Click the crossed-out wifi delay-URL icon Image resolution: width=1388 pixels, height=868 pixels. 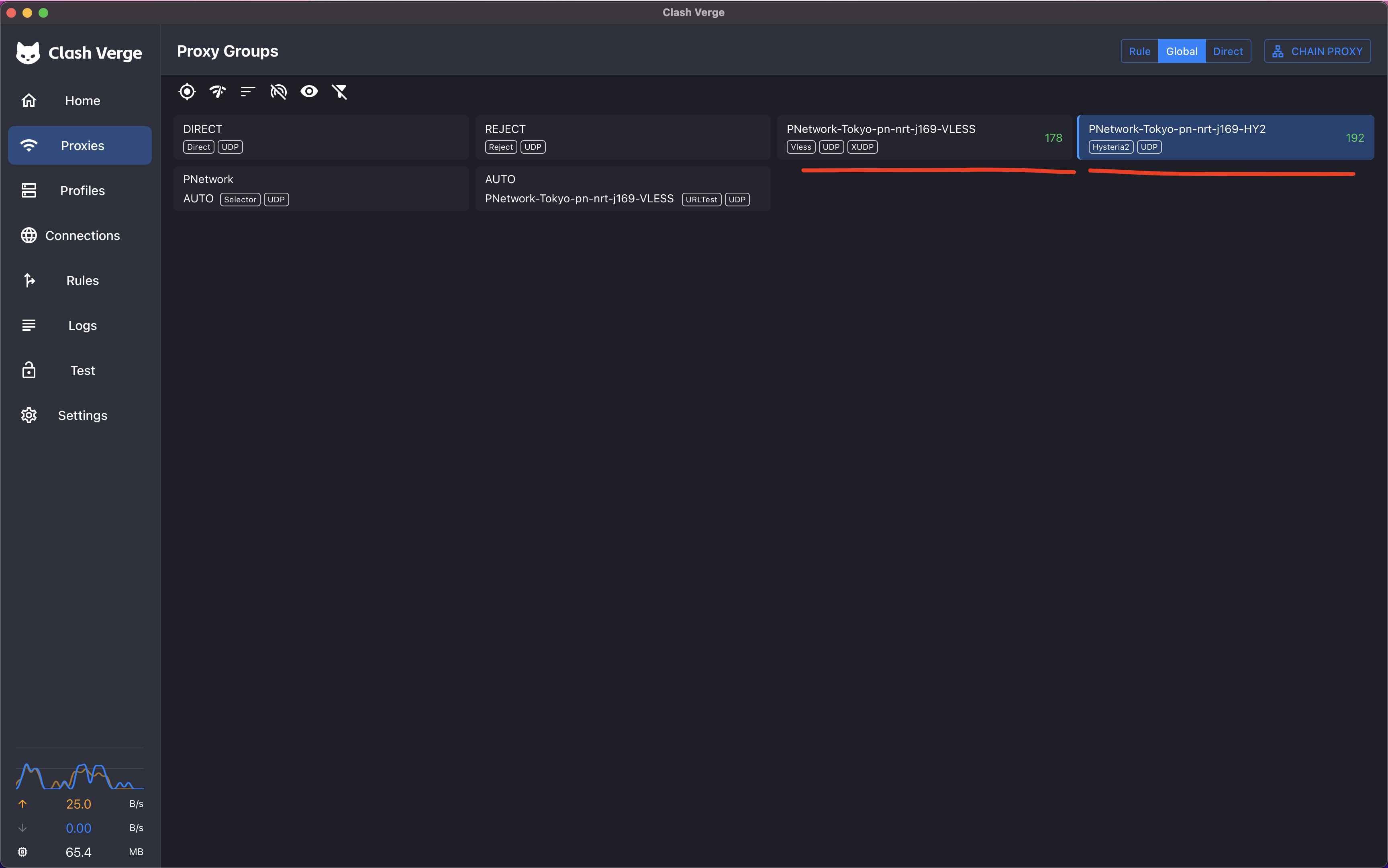click(x=278, y=92)
